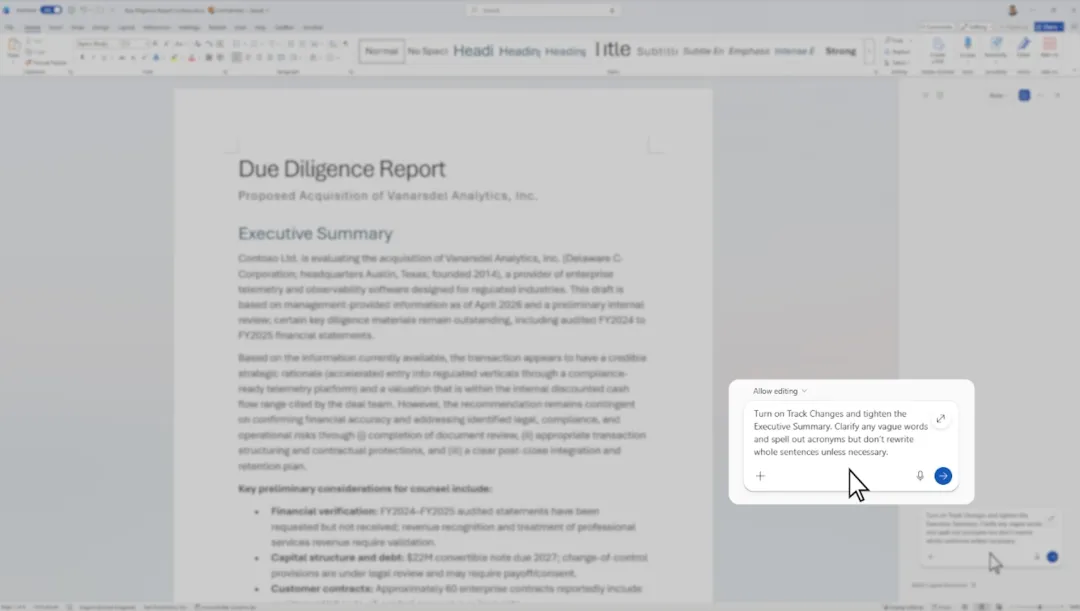
Task: Open the font name combo box
Action: [96, 44]
